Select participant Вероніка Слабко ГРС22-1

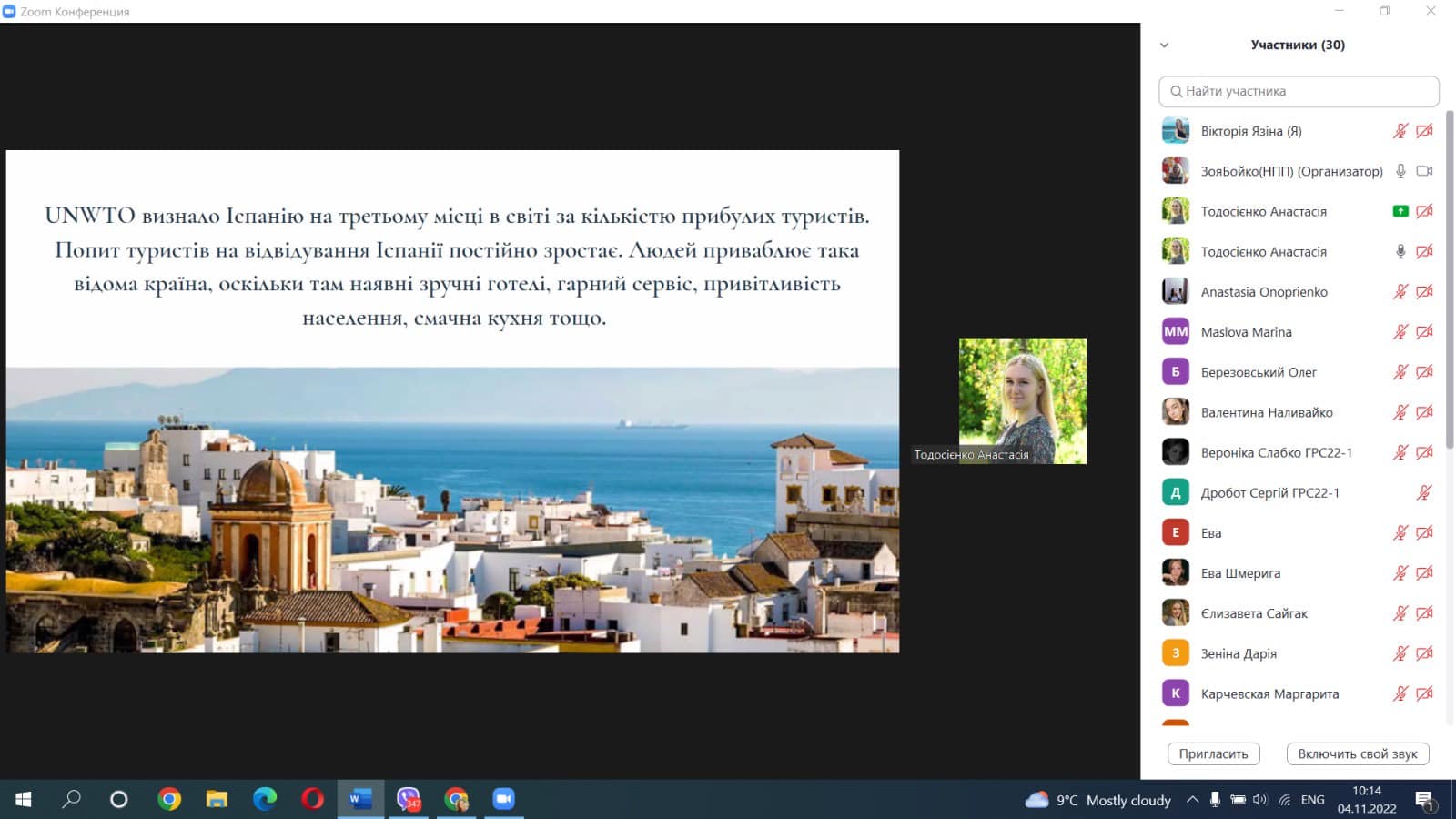1299,452
